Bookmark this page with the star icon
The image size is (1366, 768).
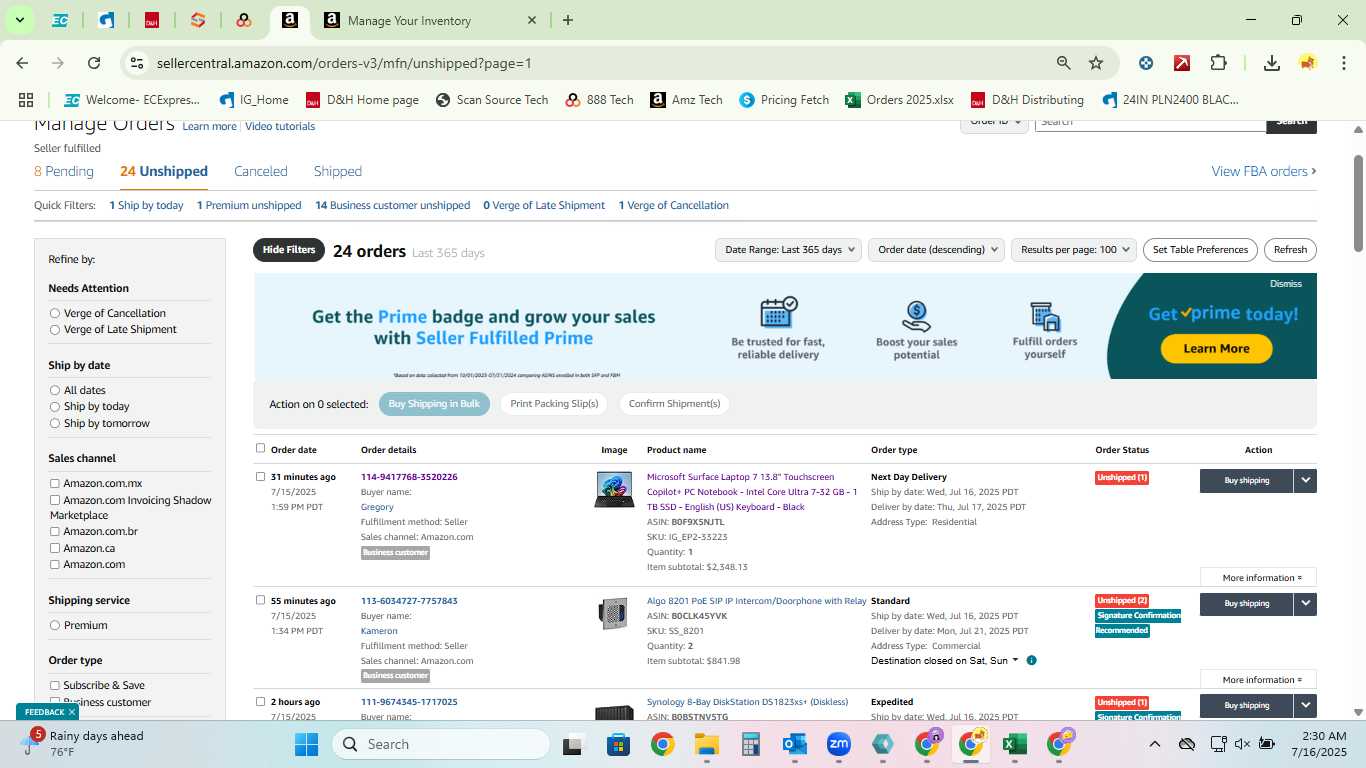tap(1096, 63)
